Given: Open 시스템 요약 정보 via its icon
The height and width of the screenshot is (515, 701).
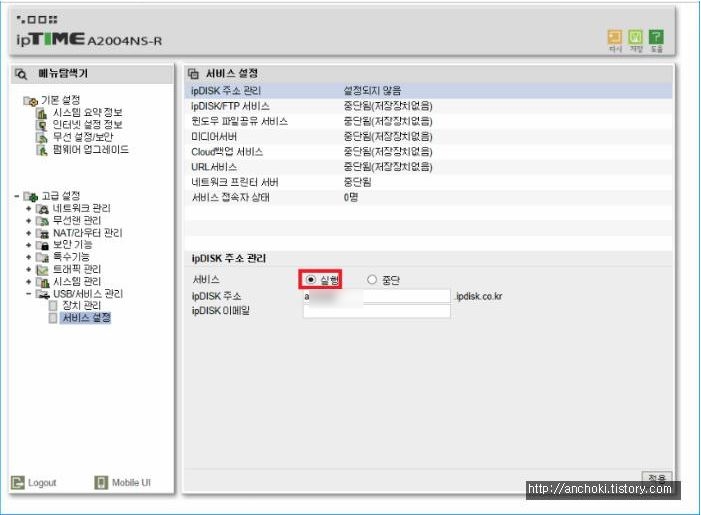Looking at the screenshot, I should (x=42, y=113).
